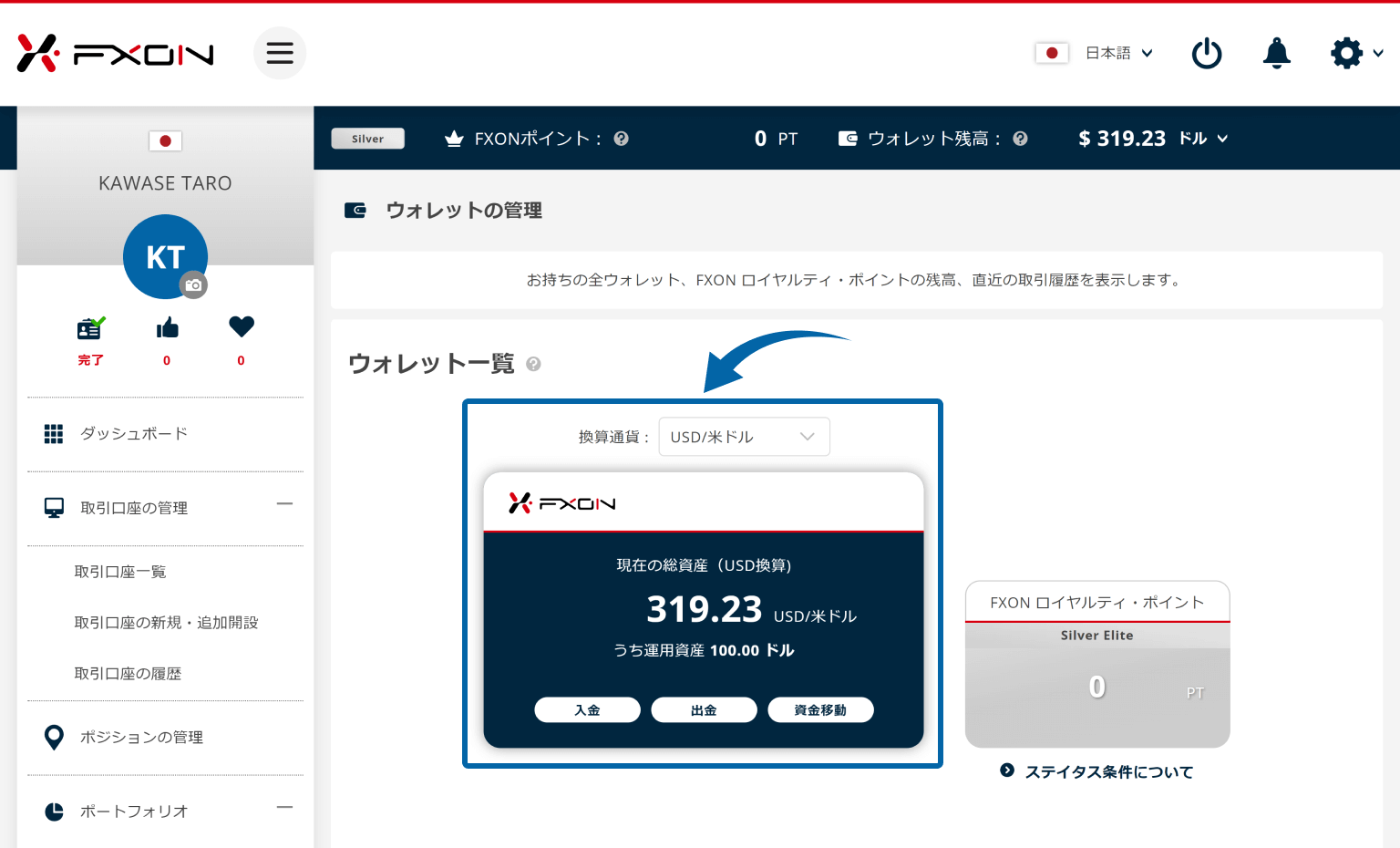Click the FXON logo on the wallet card
The image size is (1400, 848).
[x=562, y=503]
